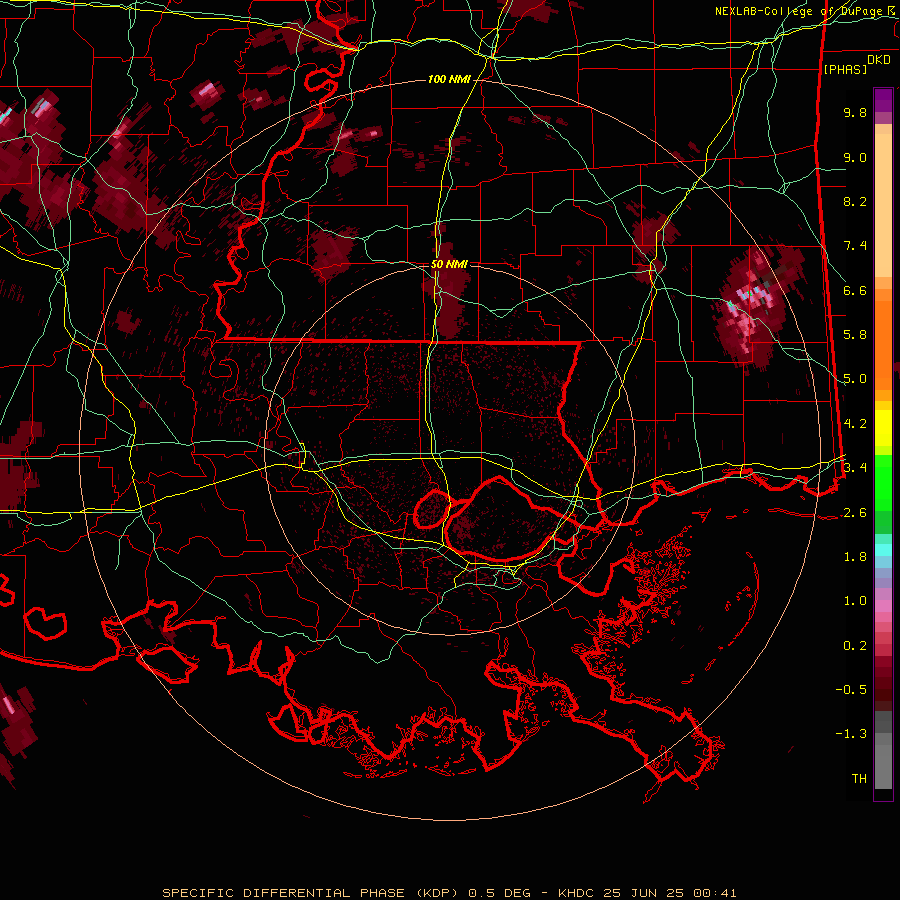This screenshot has height=900, width=900.
Task: Click the storm echo just below 50 NMI label
Action: tap(448, 293)
